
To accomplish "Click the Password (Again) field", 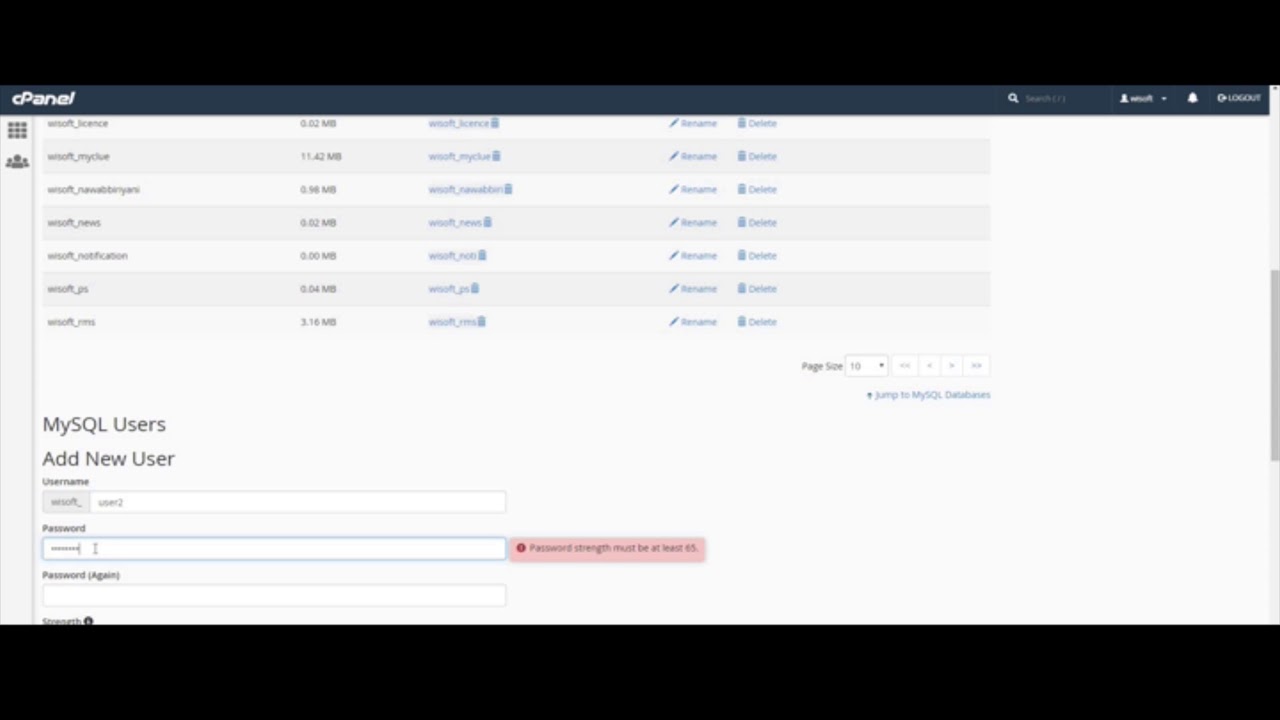I will 274,595.
